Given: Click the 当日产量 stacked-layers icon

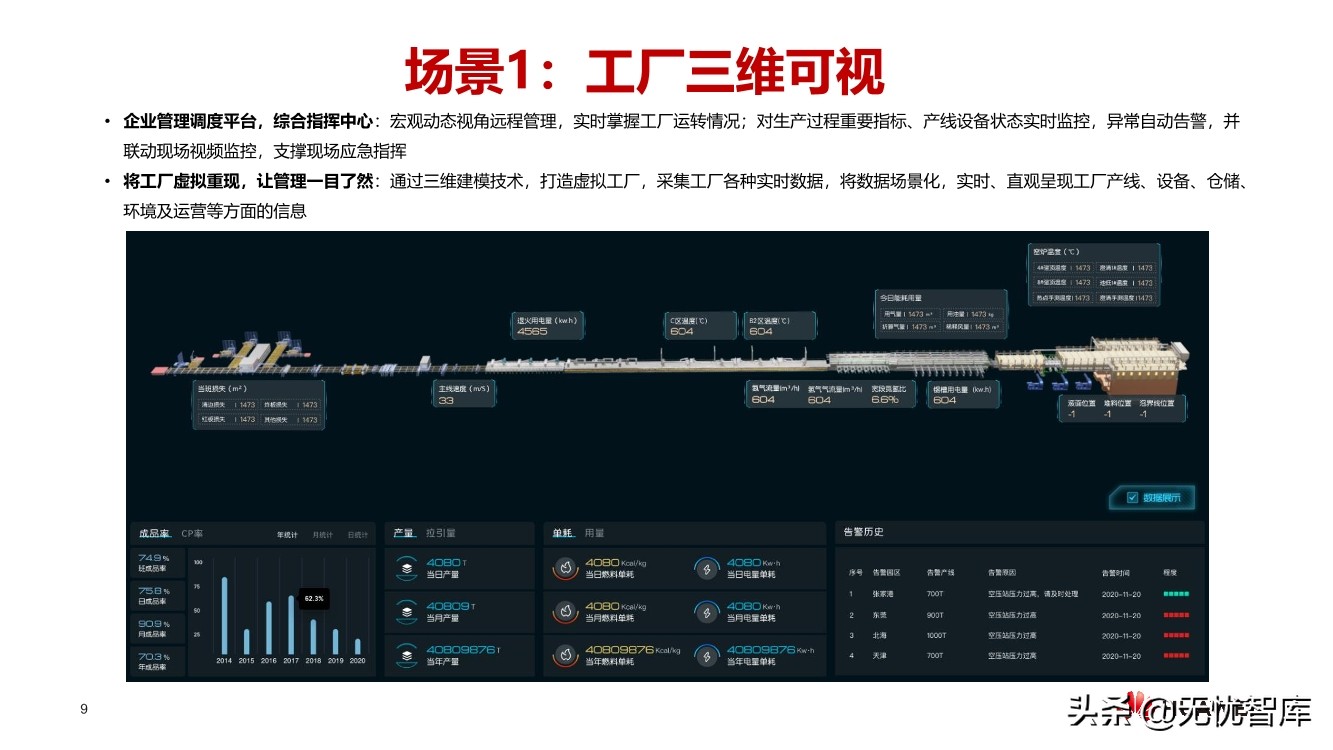Looking at the screenshot, I should click(x=406, y=568).
